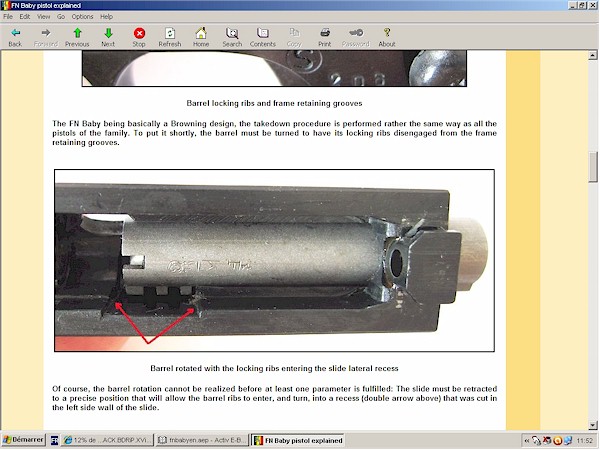
Task: Switch to the '12% de ...ACK.BDRP.XVI' taskbar window
Action: pos(108,440)
